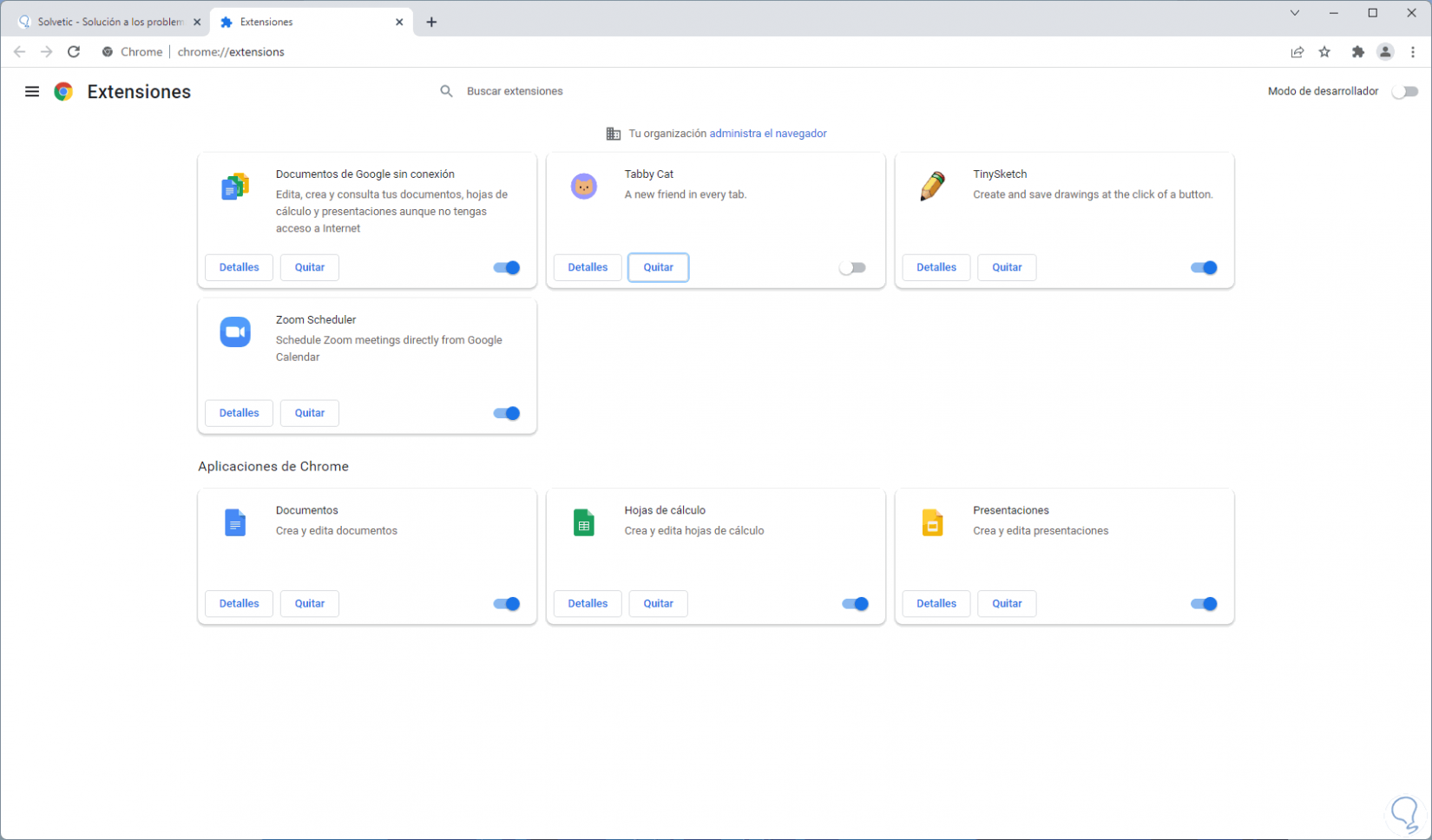Click the Presentaciones app icon
Viewport: 1432px width, 840px height.
[x=933, y=522]
